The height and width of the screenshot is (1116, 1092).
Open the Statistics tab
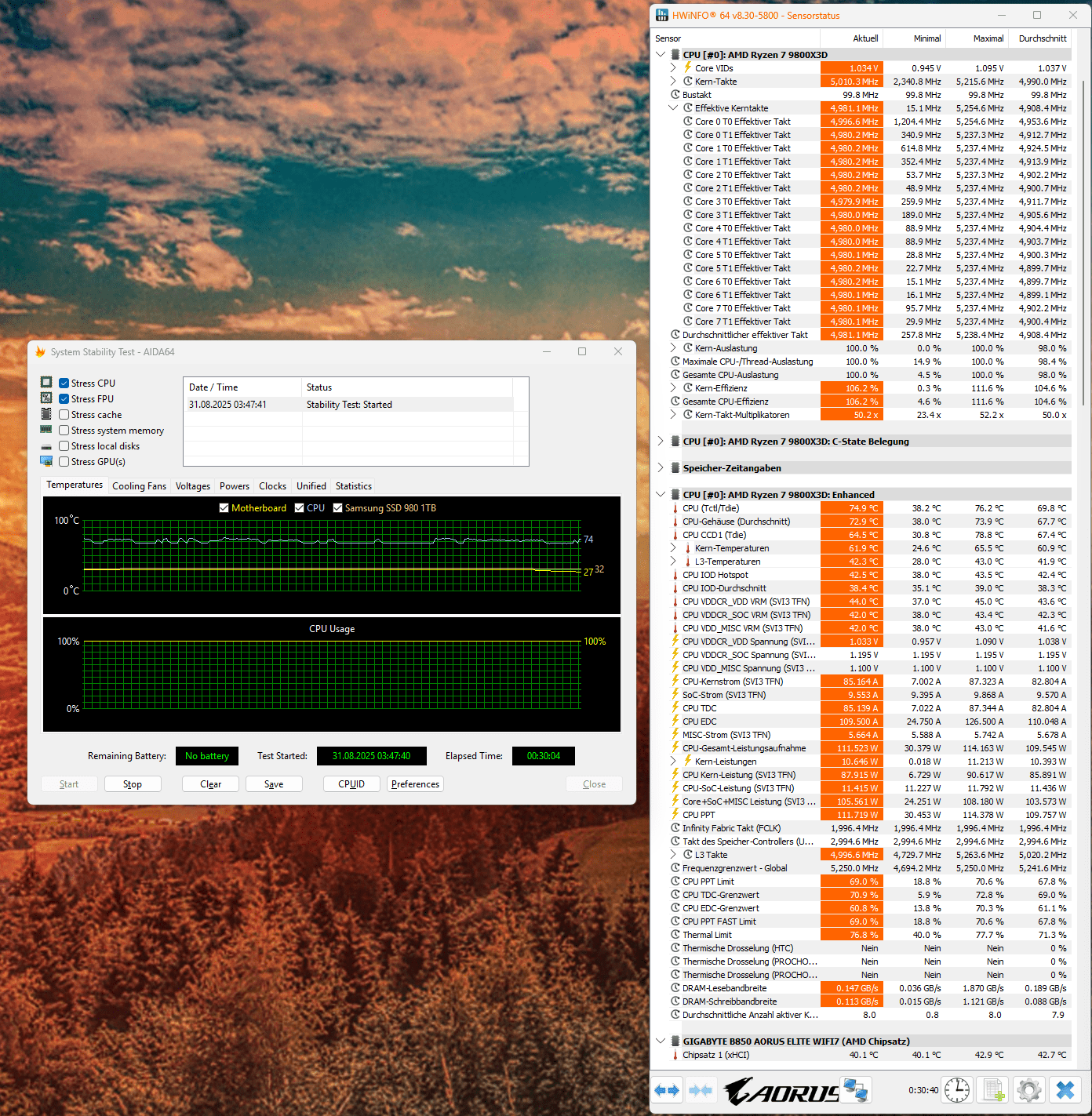(x=354, y=486)
